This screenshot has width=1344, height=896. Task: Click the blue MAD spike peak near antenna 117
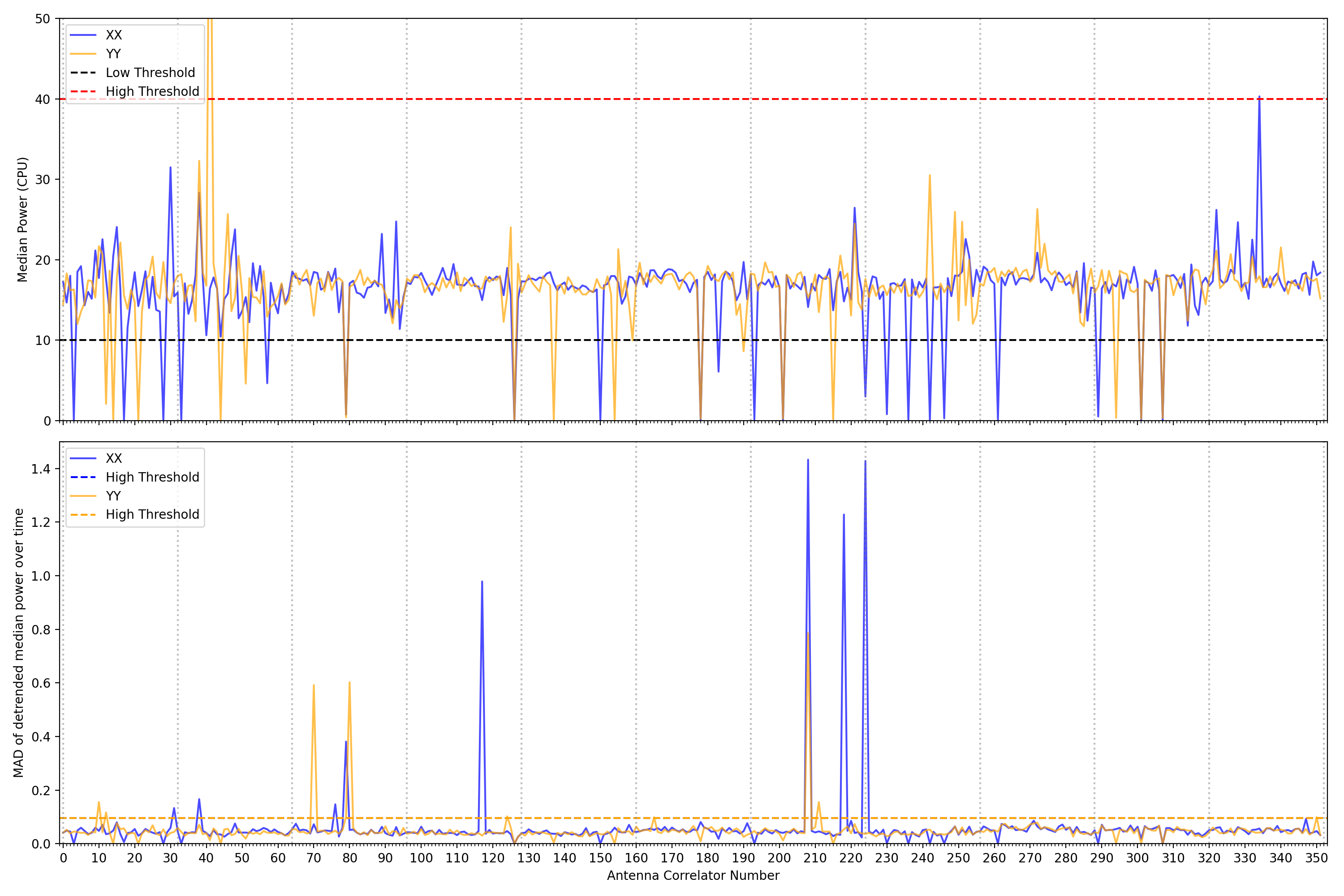coord(482,582)
